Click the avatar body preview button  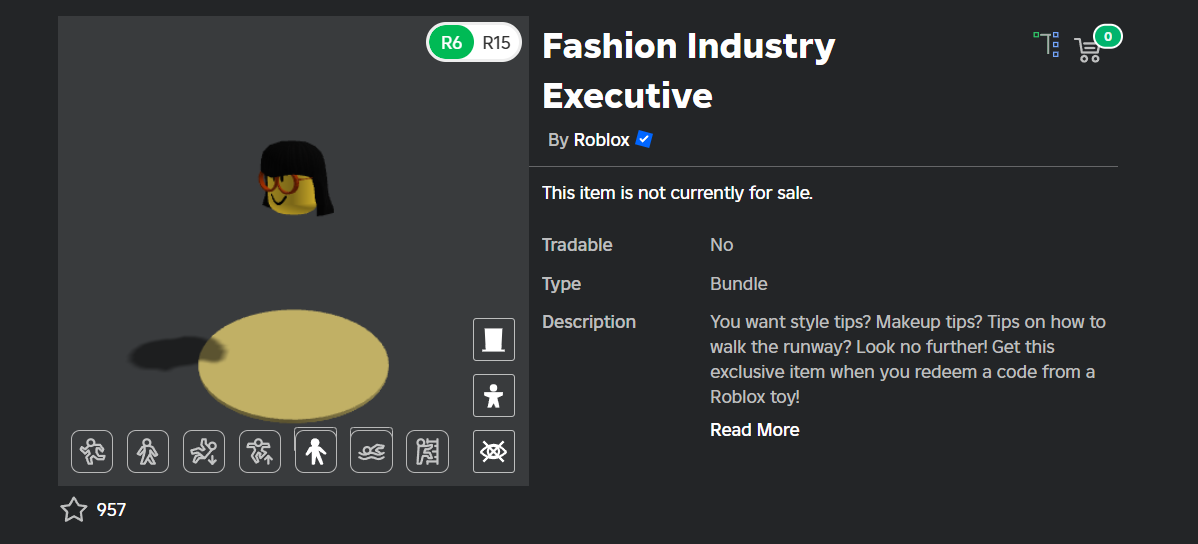(494, 396)
